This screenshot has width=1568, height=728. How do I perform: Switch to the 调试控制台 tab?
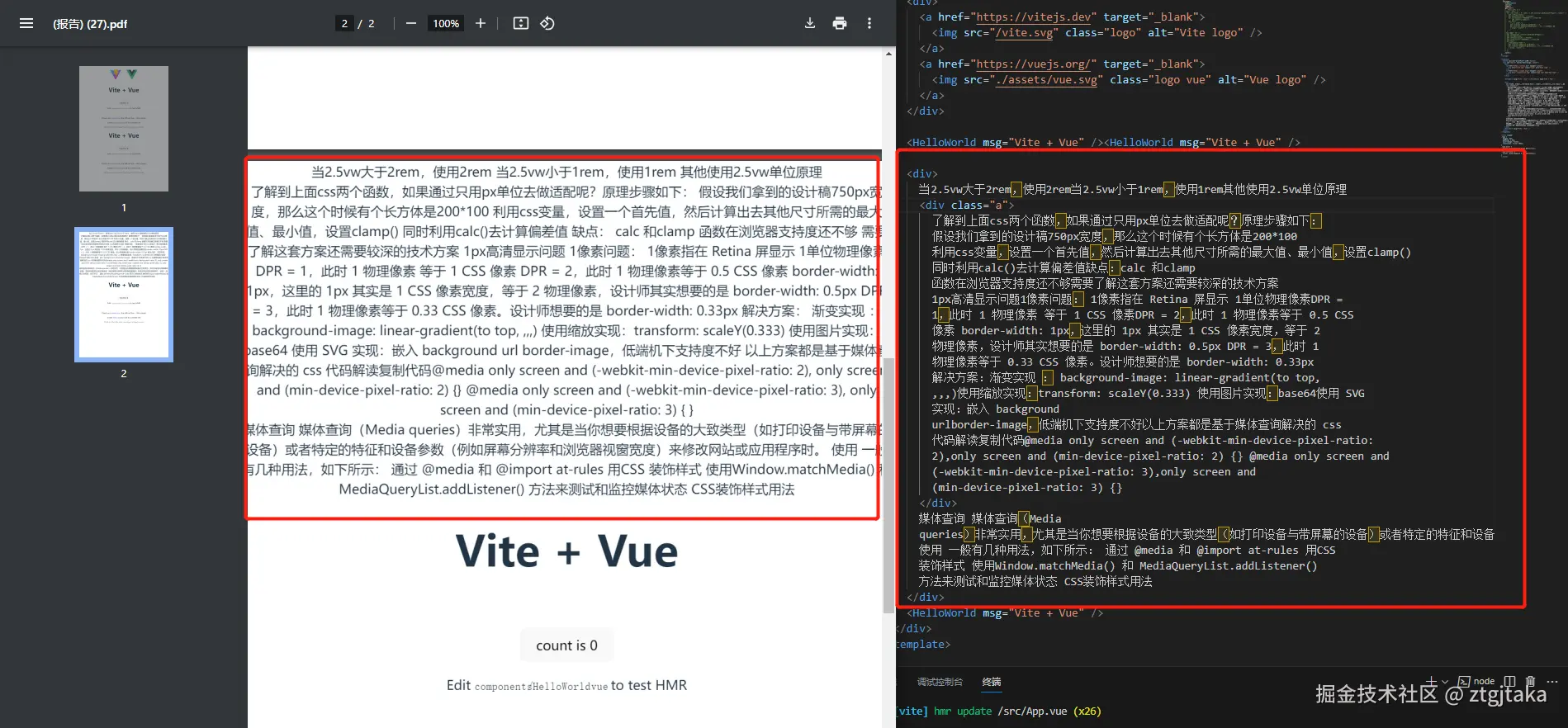[x=940, y=682]
